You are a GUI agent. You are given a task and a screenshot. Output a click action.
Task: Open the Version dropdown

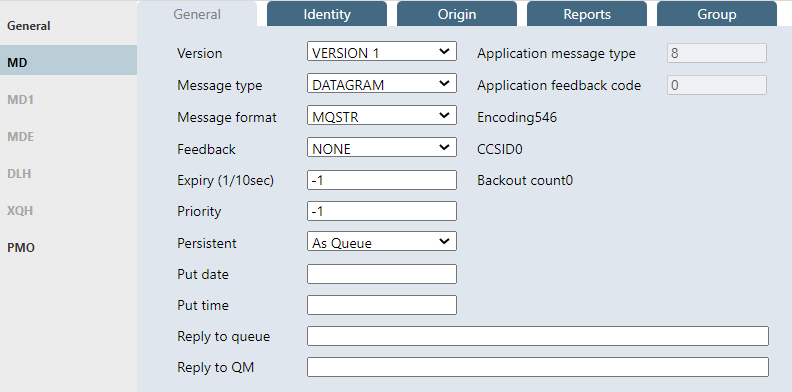tap(382, 52)
